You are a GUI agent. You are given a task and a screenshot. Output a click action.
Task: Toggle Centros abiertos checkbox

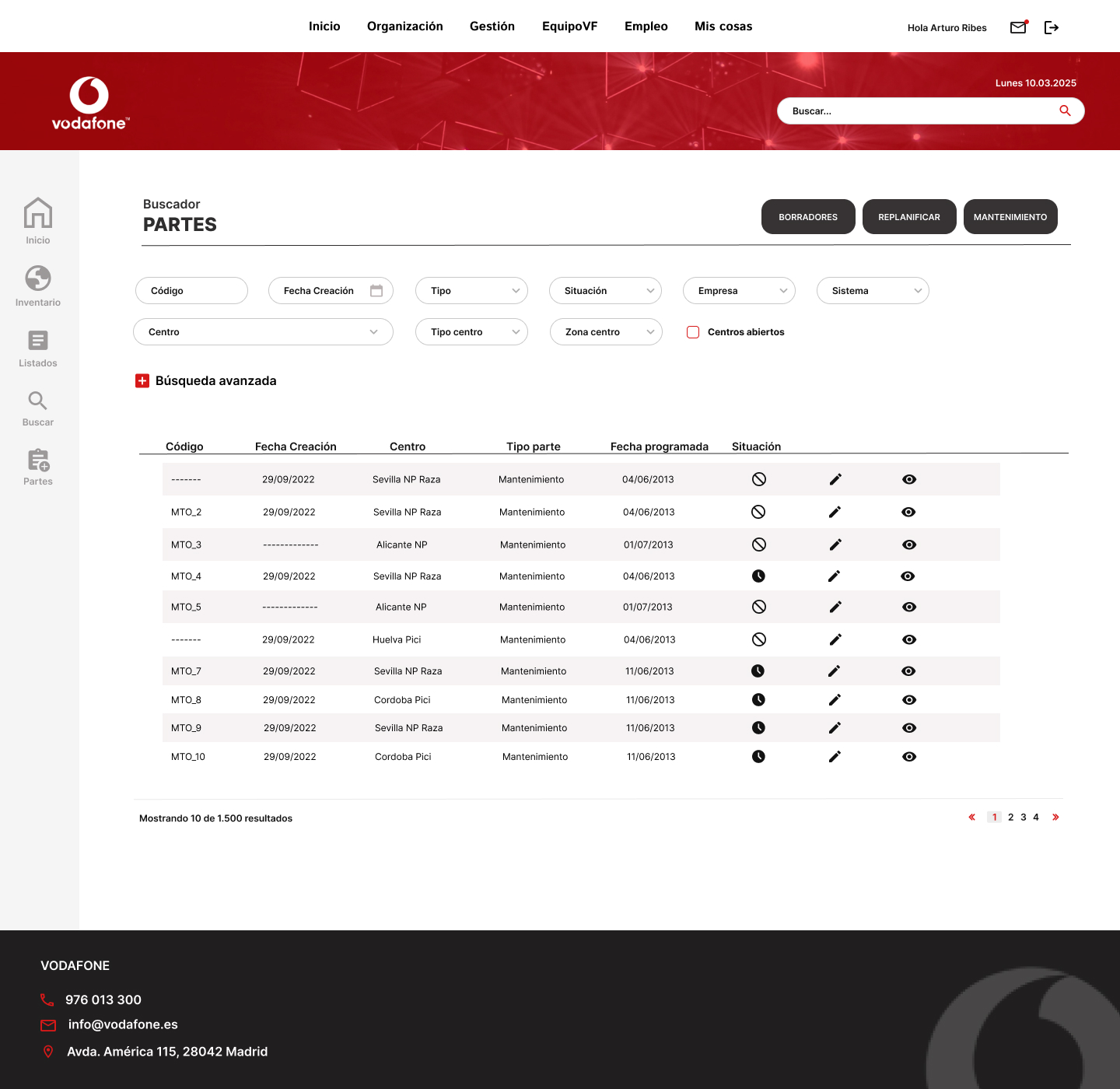pyautogui.click(x=693, y=332)
